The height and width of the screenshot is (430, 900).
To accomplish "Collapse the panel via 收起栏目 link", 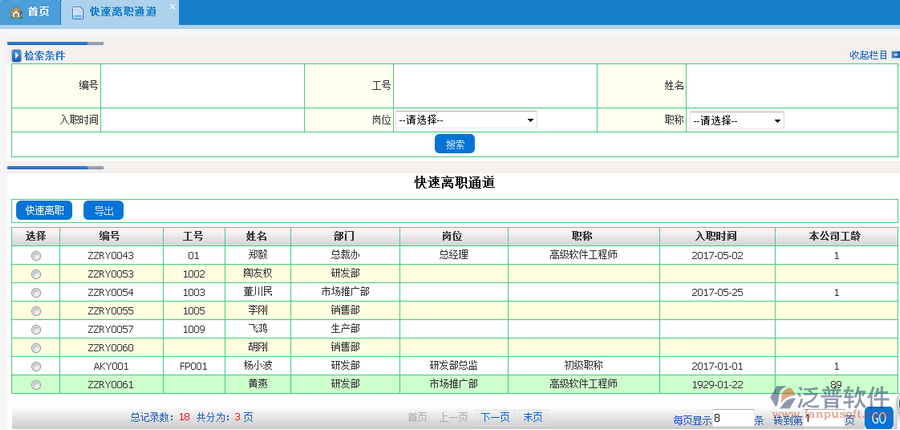I will (x=867, y=55).
